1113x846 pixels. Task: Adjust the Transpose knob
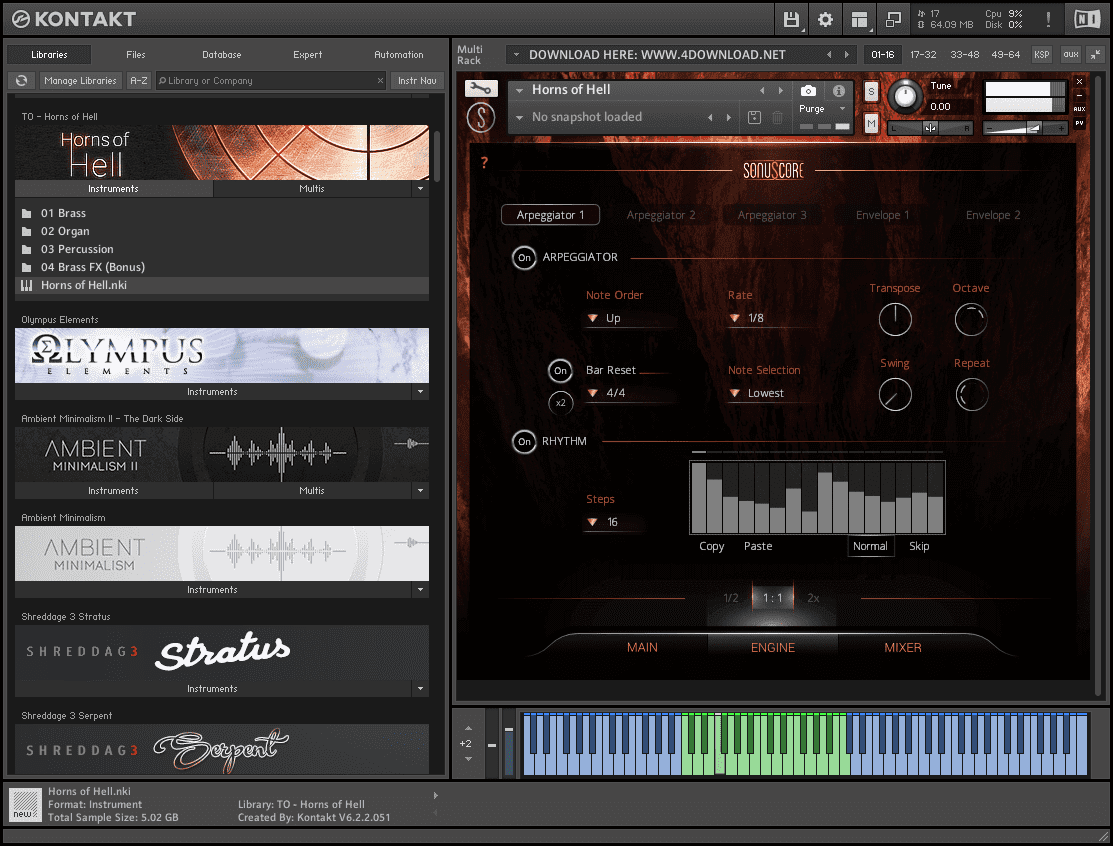click(x=895, y=320)
